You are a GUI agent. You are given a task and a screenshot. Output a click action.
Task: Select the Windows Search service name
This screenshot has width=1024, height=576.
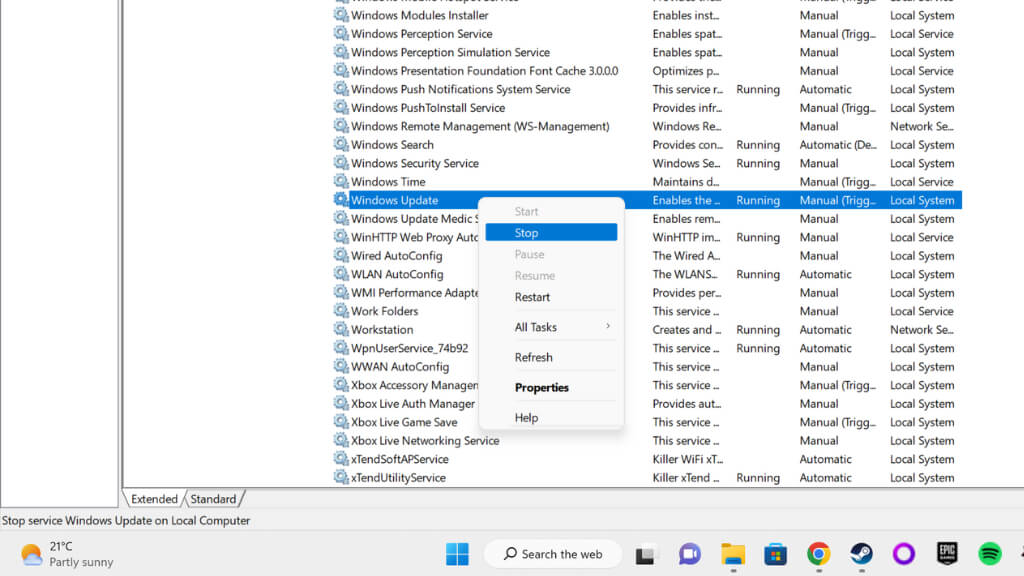tap(392, 145)
